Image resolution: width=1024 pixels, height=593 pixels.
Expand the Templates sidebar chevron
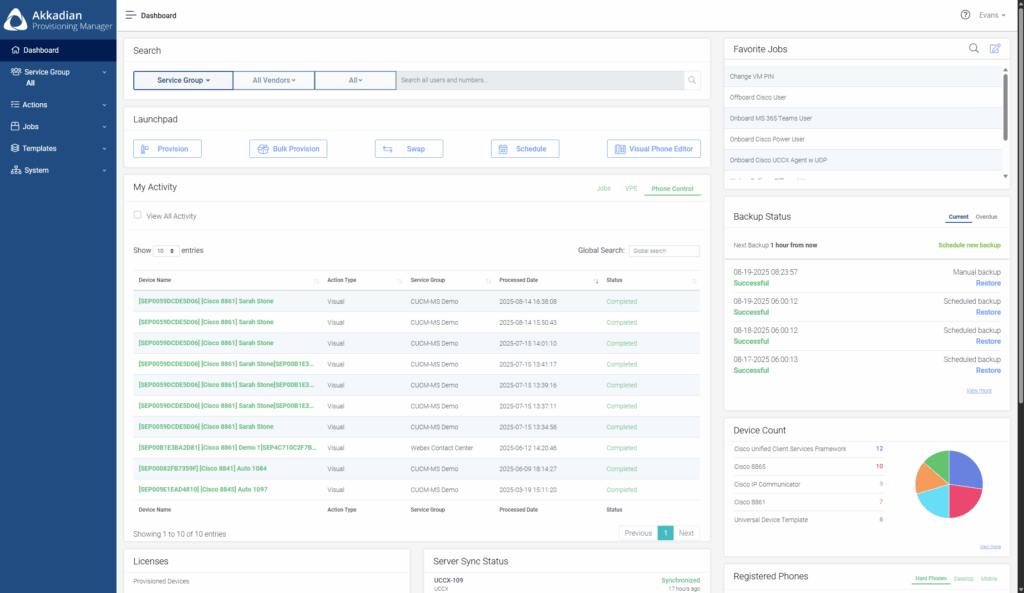[x=104, y=148]
